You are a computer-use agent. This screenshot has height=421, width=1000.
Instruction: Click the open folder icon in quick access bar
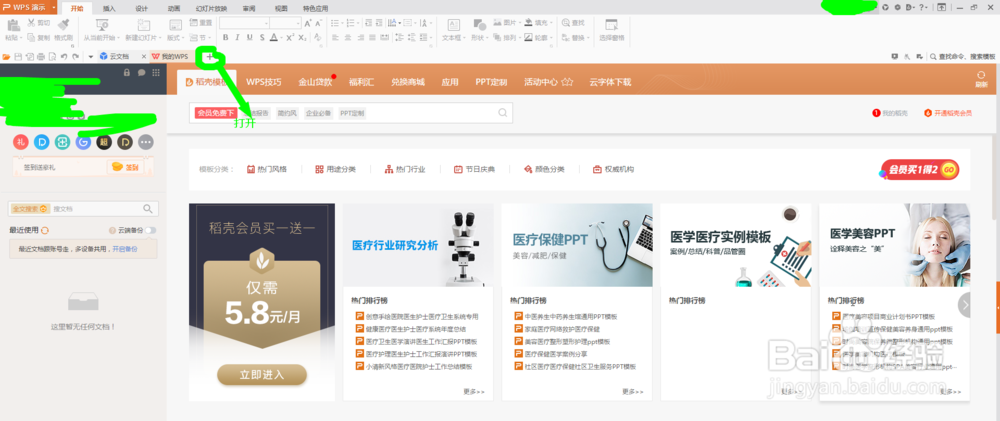(6, 57)
